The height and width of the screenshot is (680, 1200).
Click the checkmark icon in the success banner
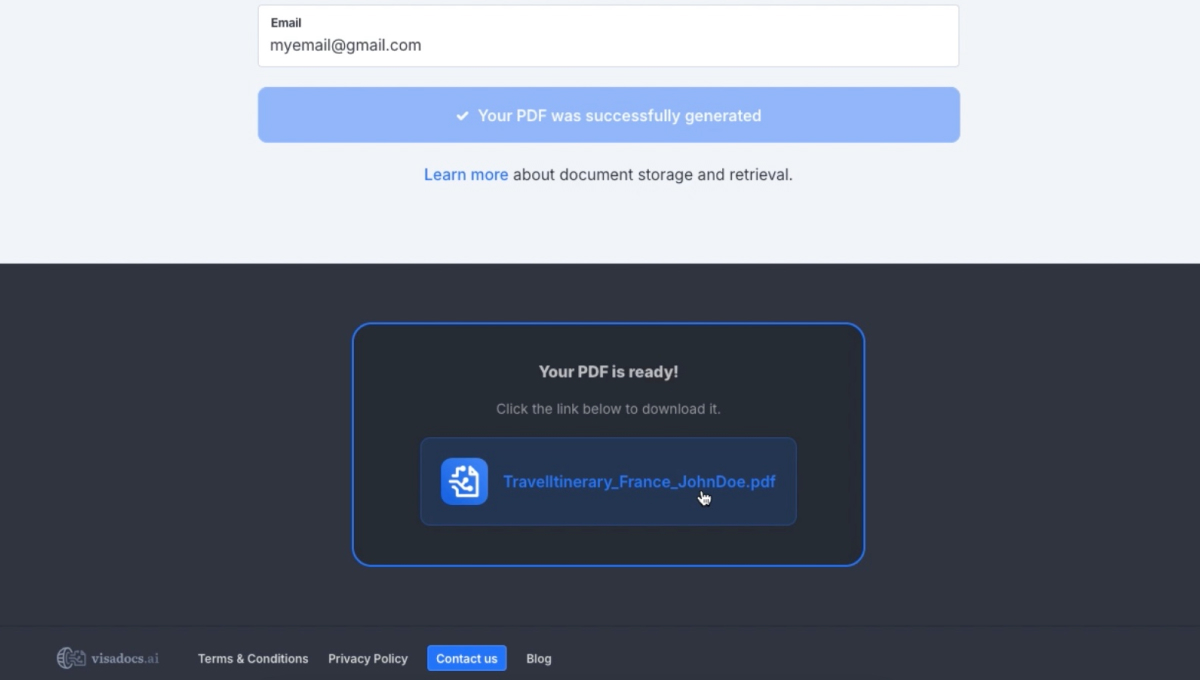(x=462, y=116)
